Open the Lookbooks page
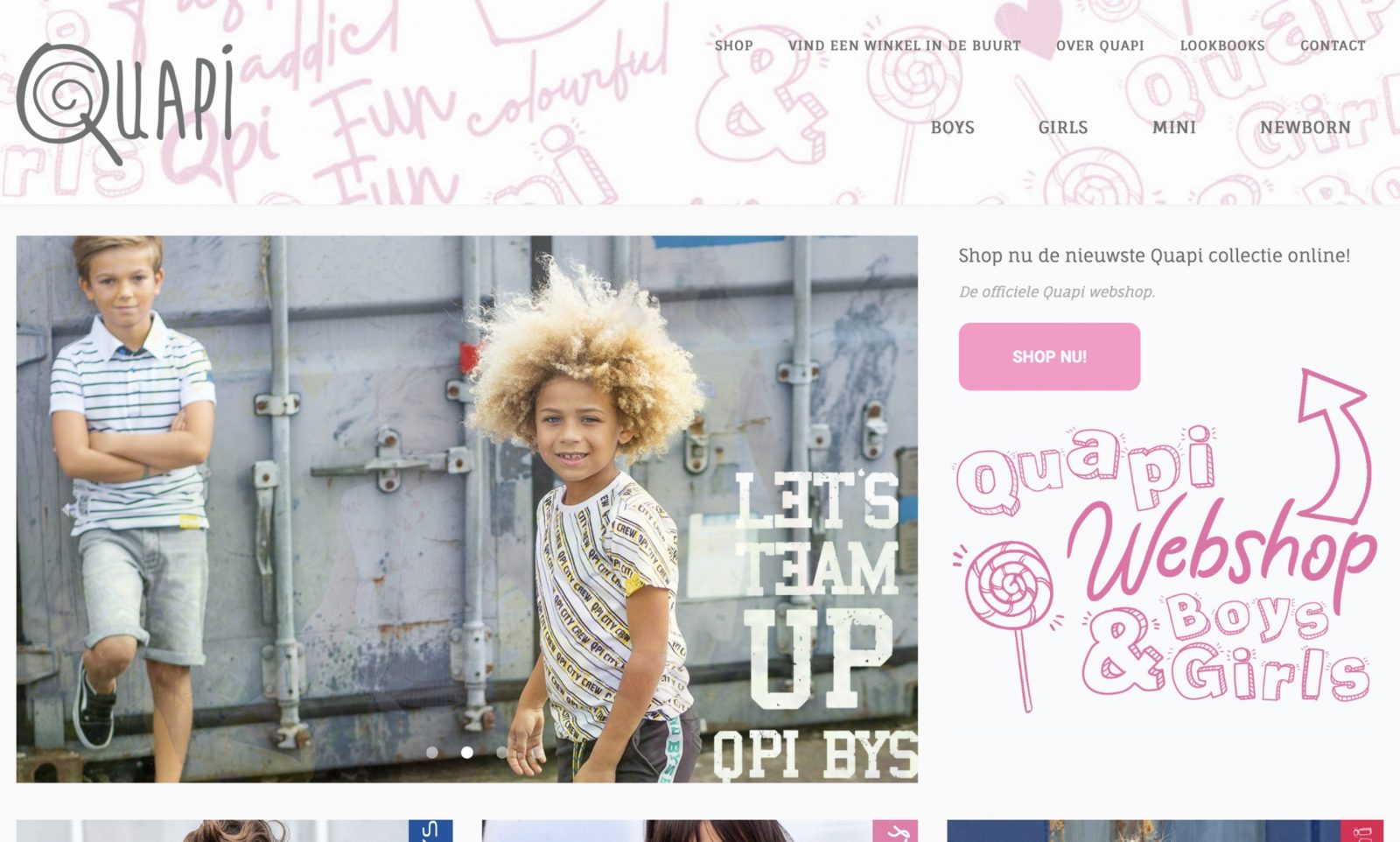1400x842 pixels. pos(1222,46)
